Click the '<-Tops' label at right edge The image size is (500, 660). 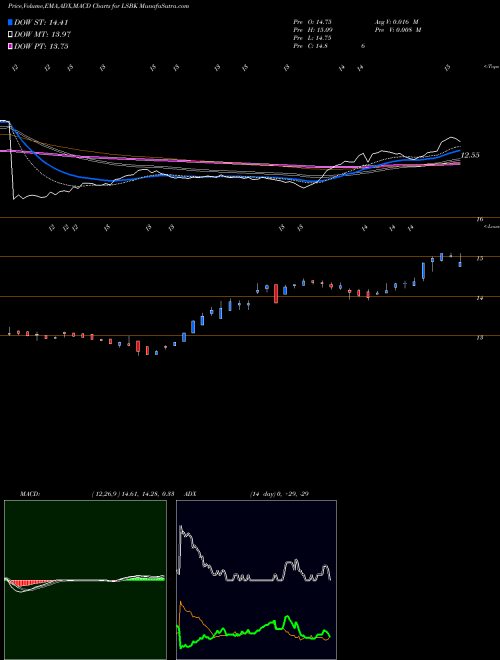pyautogui.click(x=492, y=67)
